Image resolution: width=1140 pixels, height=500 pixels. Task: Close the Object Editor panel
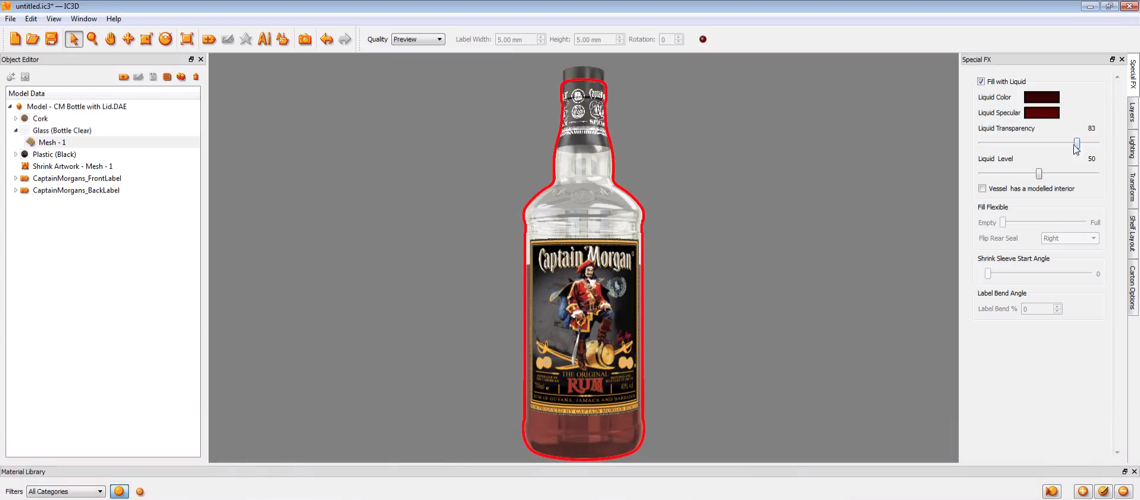201,60
